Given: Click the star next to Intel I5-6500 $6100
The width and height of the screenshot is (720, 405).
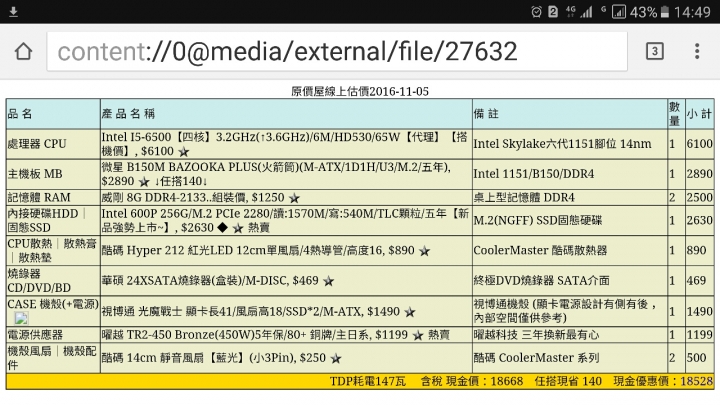Looking at the screenshot, I should (184, 152).
